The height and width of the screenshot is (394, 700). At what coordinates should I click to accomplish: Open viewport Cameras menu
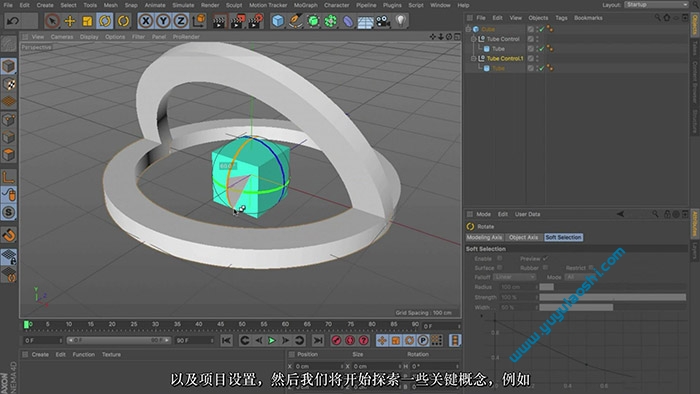[62, 37]
